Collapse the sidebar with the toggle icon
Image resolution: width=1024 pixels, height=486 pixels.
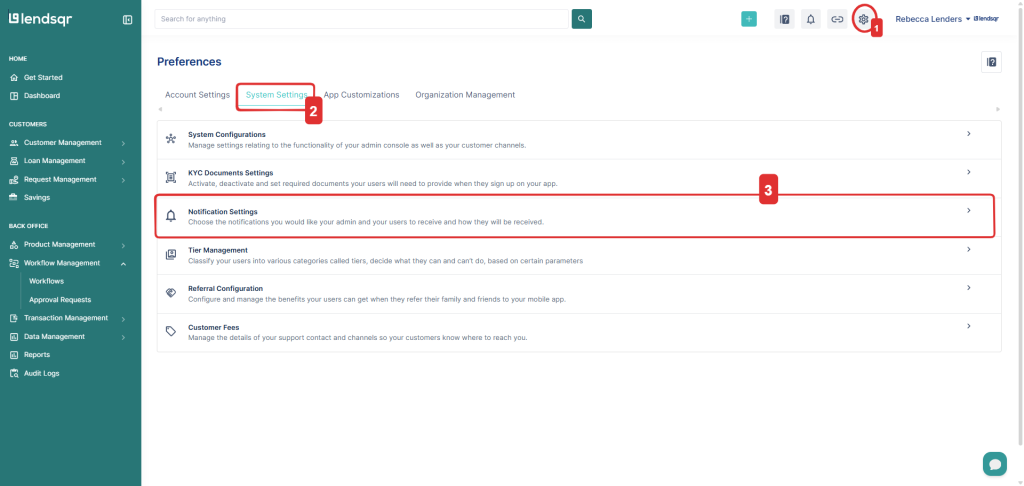coord(127,19)
